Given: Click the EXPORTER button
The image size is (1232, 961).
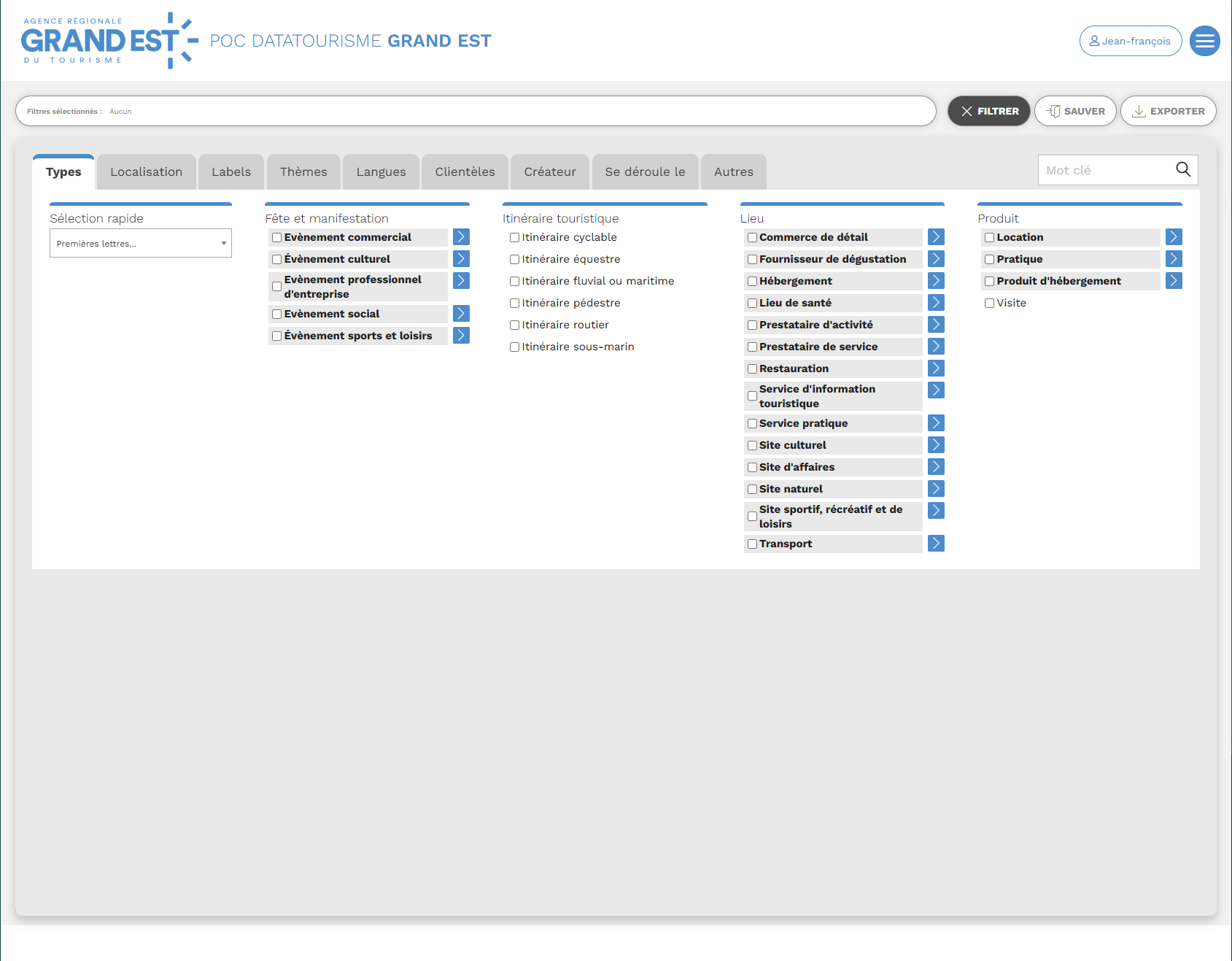Looking at the screenshot, I should click(x=1168, y=111).
